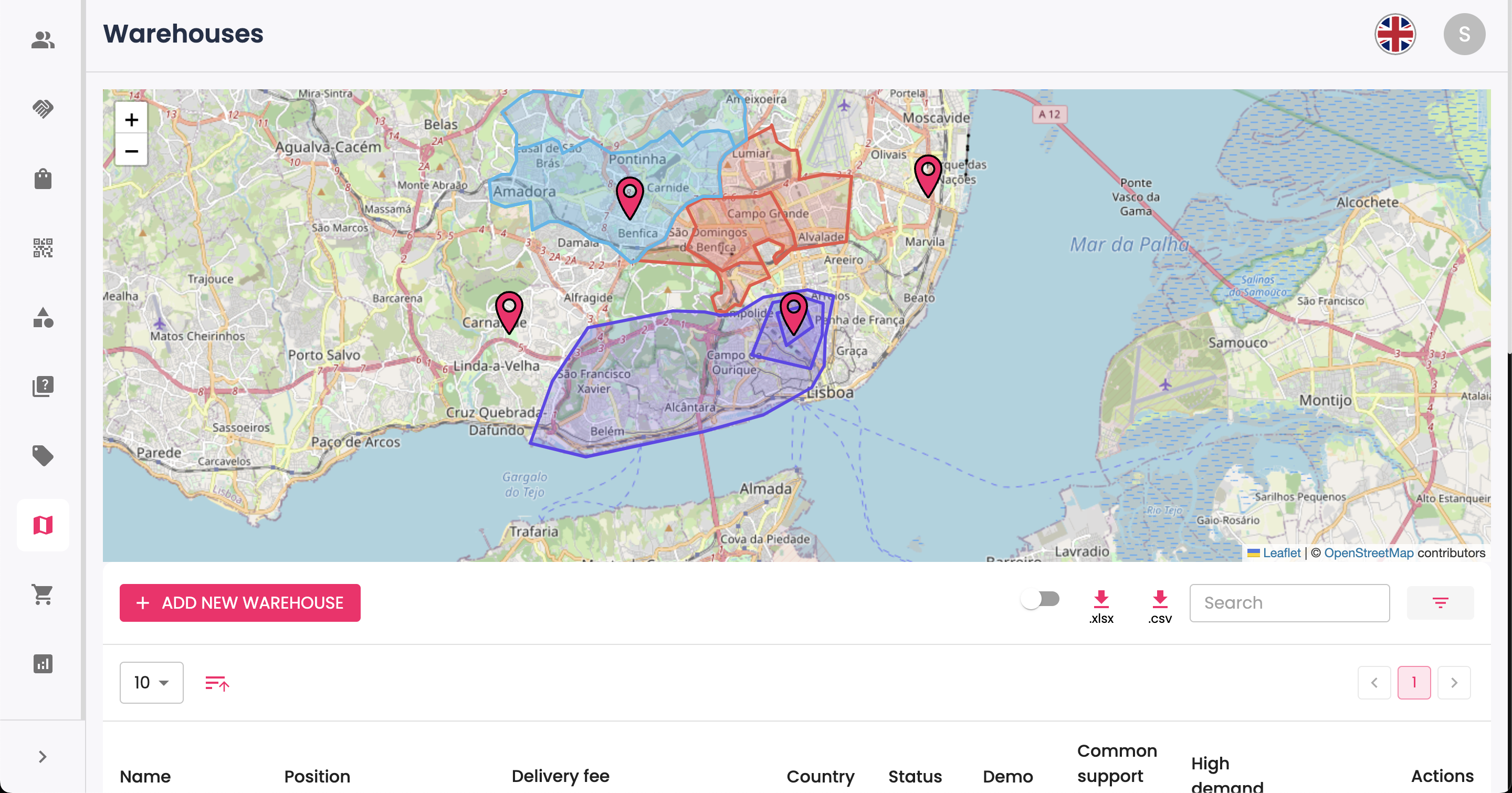The height and width of the screenshot is (793, 1512).
Task: Select the active Warehouses map menu item
Action: pos(43,525)
